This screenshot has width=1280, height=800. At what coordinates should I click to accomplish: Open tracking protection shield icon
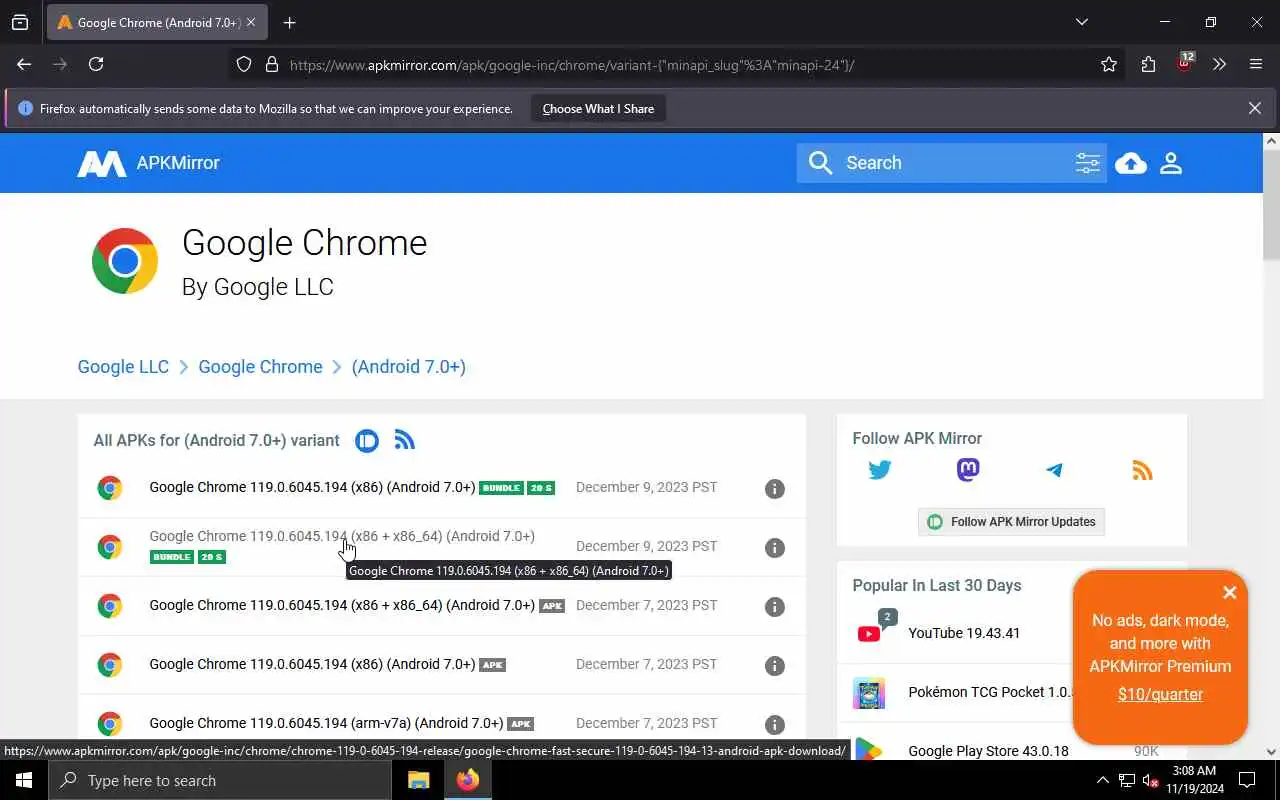click(x=244, y=64)
